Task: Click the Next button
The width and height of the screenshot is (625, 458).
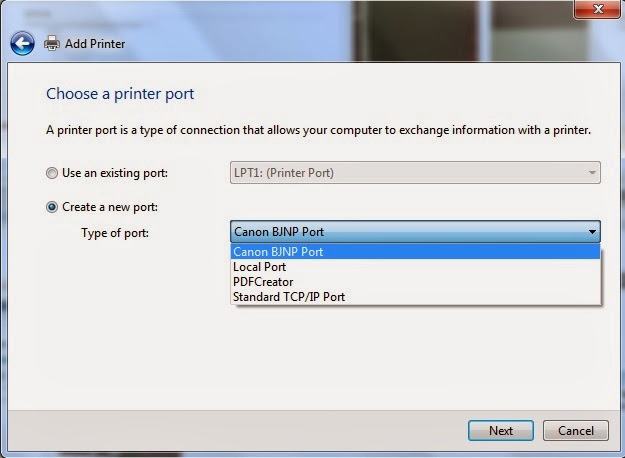Action: click(x=501, y=430)
